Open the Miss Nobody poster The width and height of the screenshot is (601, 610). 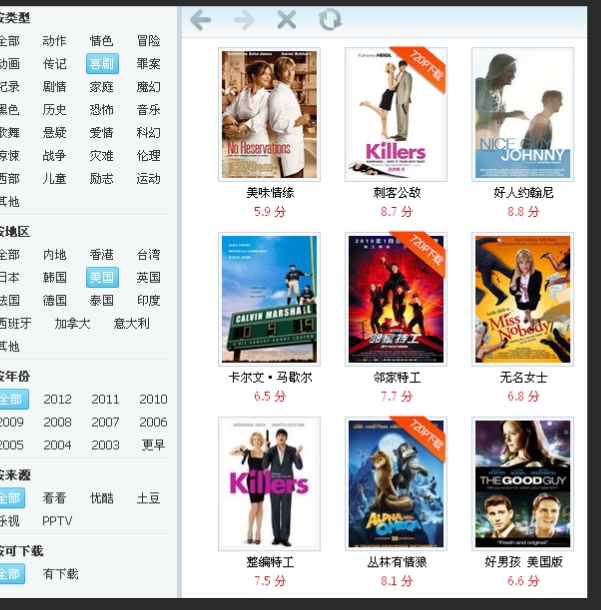click(x=523, y=299)
